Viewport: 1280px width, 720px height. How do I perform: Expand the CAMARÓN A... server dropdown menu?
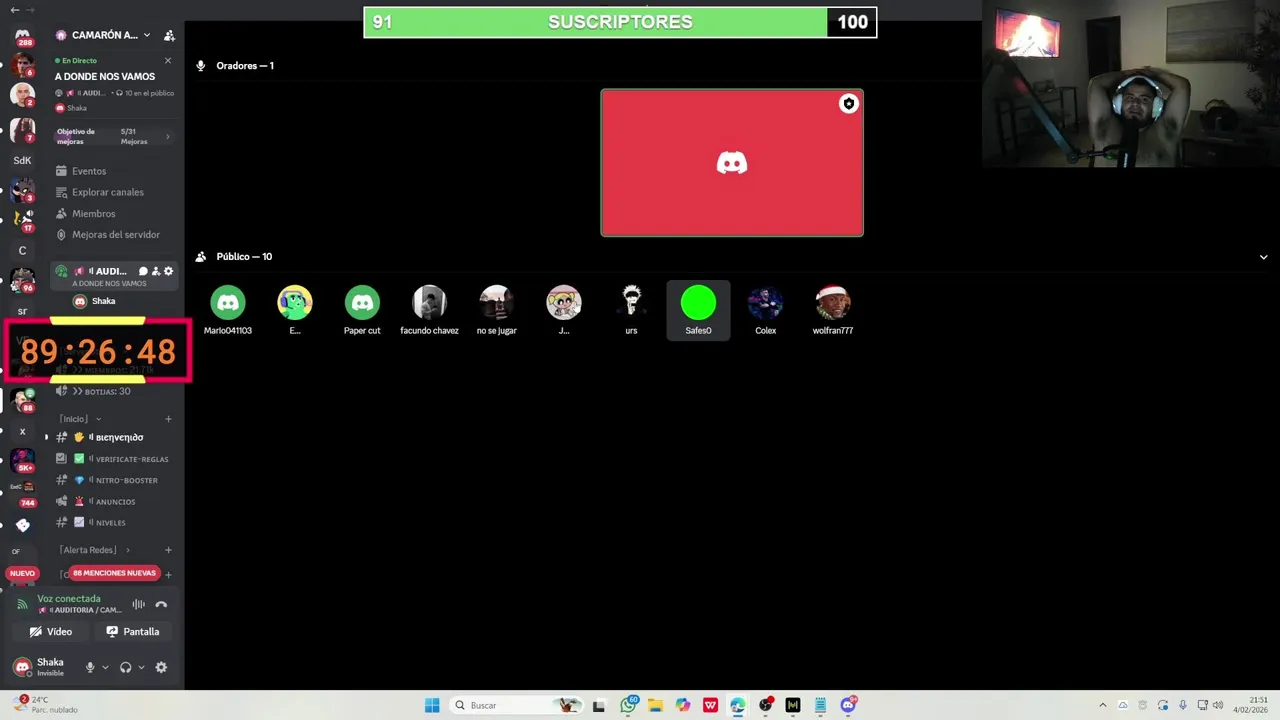[x=147, y=35]
